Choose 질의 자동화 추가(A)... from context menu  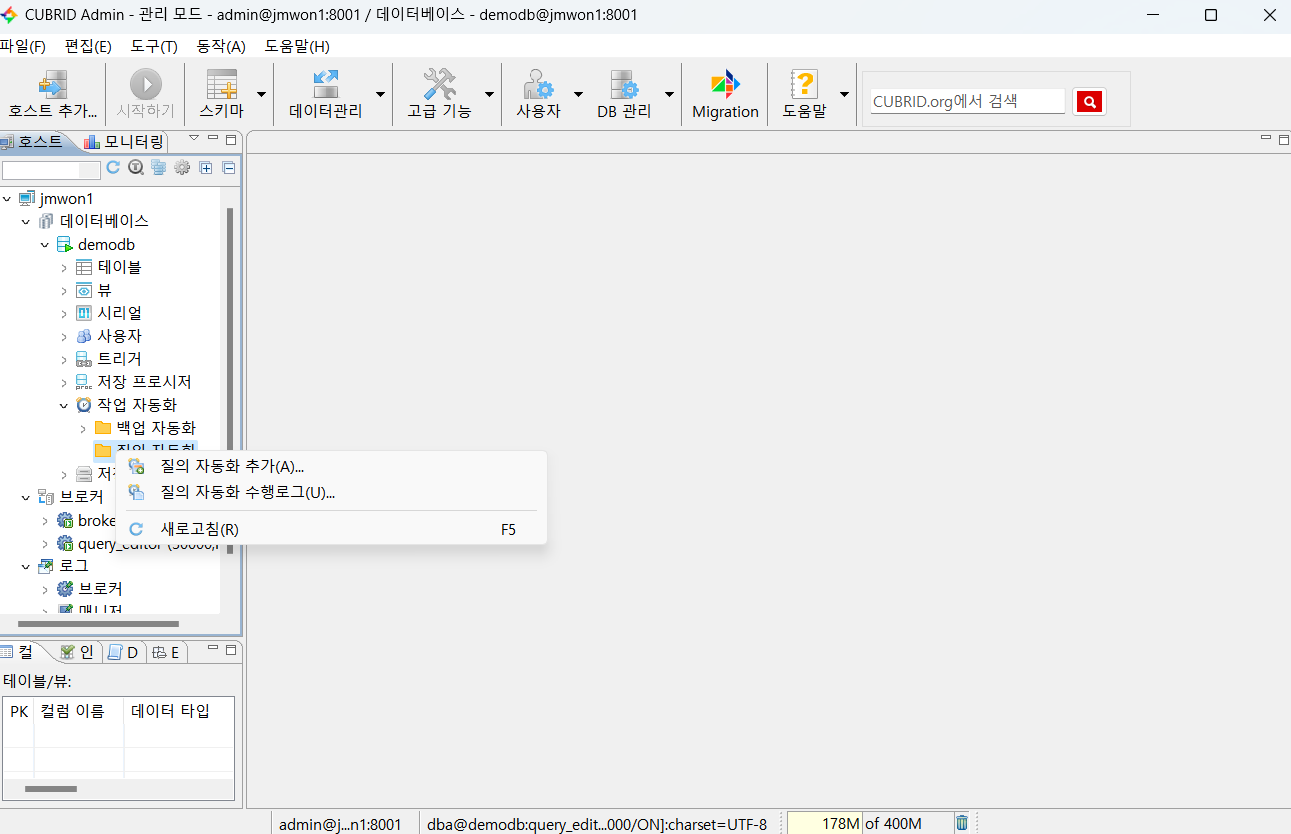point(331,466)
